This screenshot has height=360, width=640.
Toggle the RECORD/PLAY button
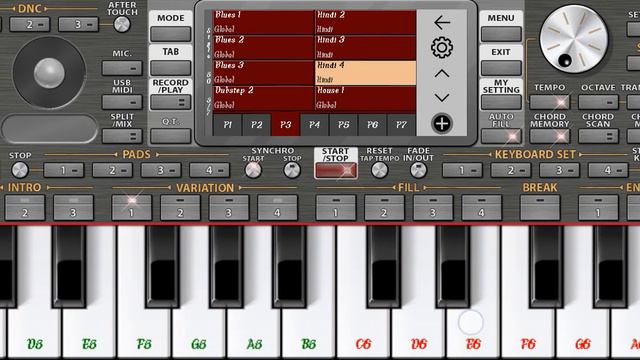tap(171, 102)
